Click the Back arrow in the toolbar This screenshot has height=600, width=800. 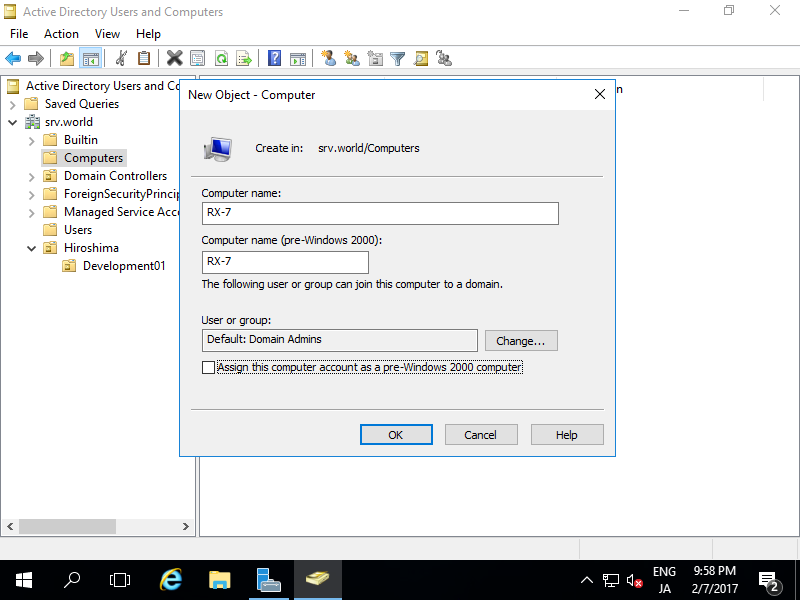click(13, 59)
